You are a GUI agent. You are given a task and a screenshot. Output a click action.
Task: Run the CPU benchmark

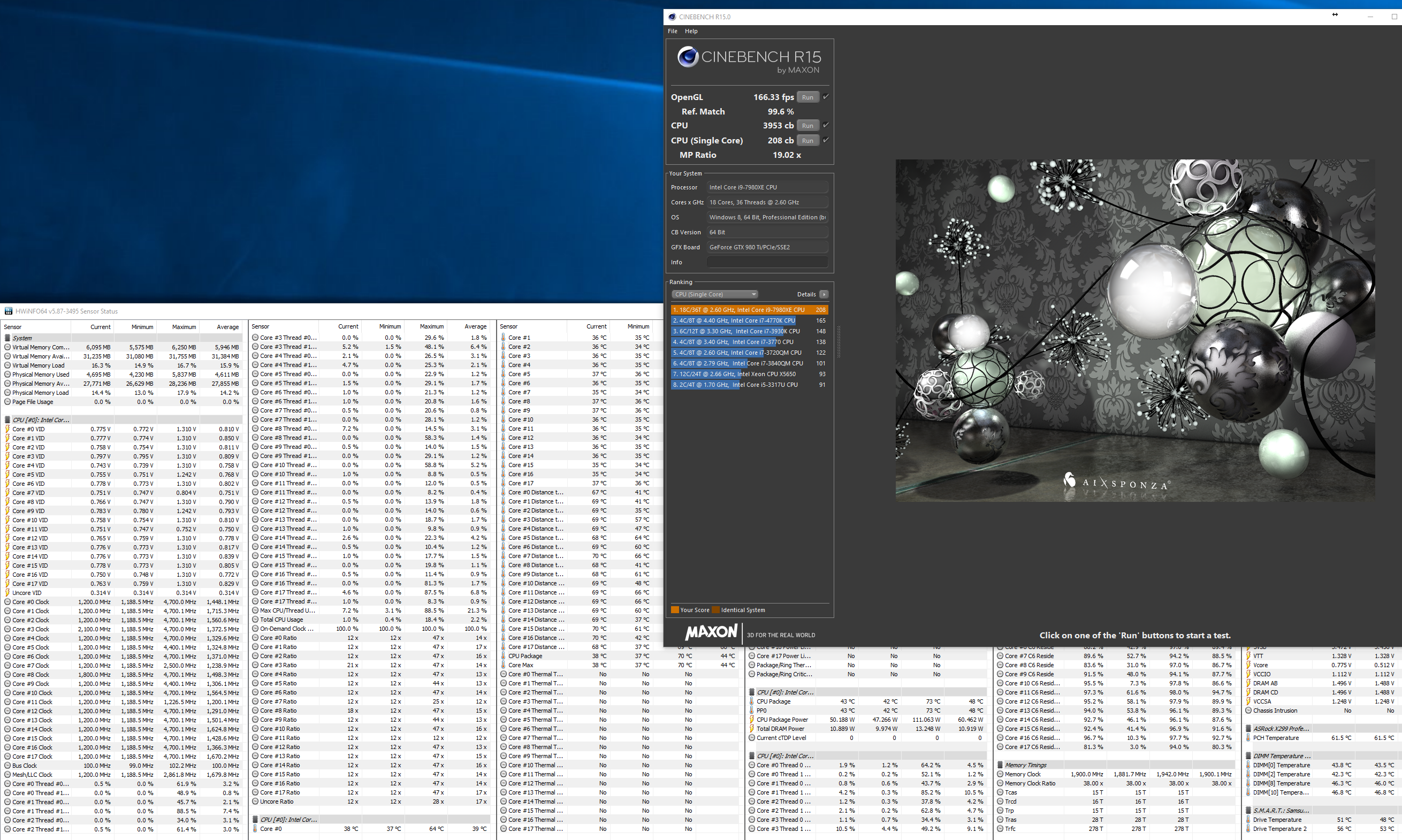tap(807, 126)
